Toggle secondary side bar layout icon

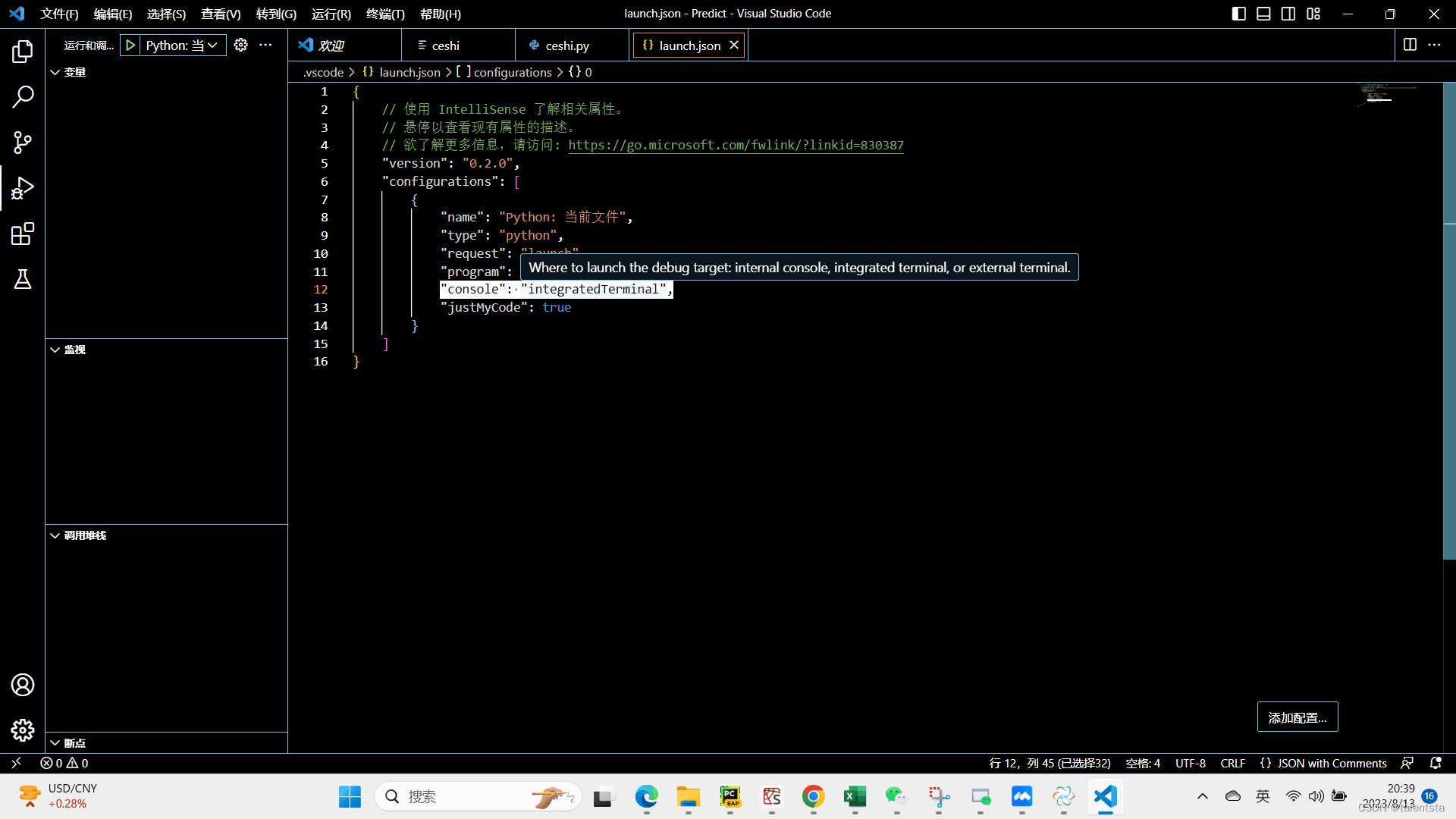point(1288,14)
